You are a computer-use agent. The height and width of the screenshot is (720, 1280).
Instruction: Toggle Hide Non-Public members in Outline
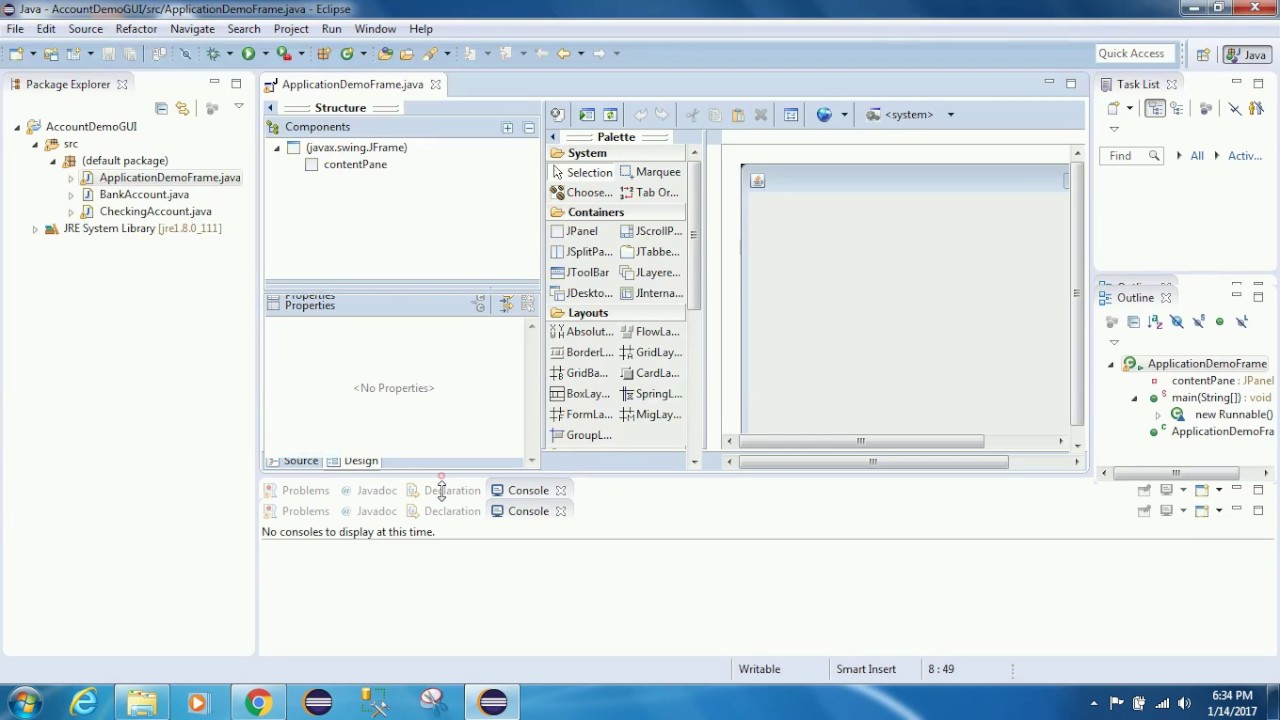pyautogui.click(x=1220, y=321)
